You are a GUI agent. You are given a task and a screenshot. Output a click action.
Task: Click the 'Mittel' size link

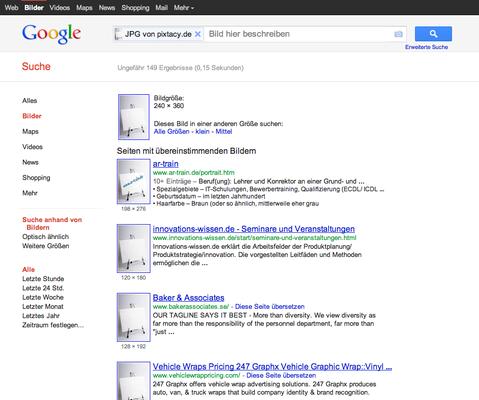click(224, 131)
